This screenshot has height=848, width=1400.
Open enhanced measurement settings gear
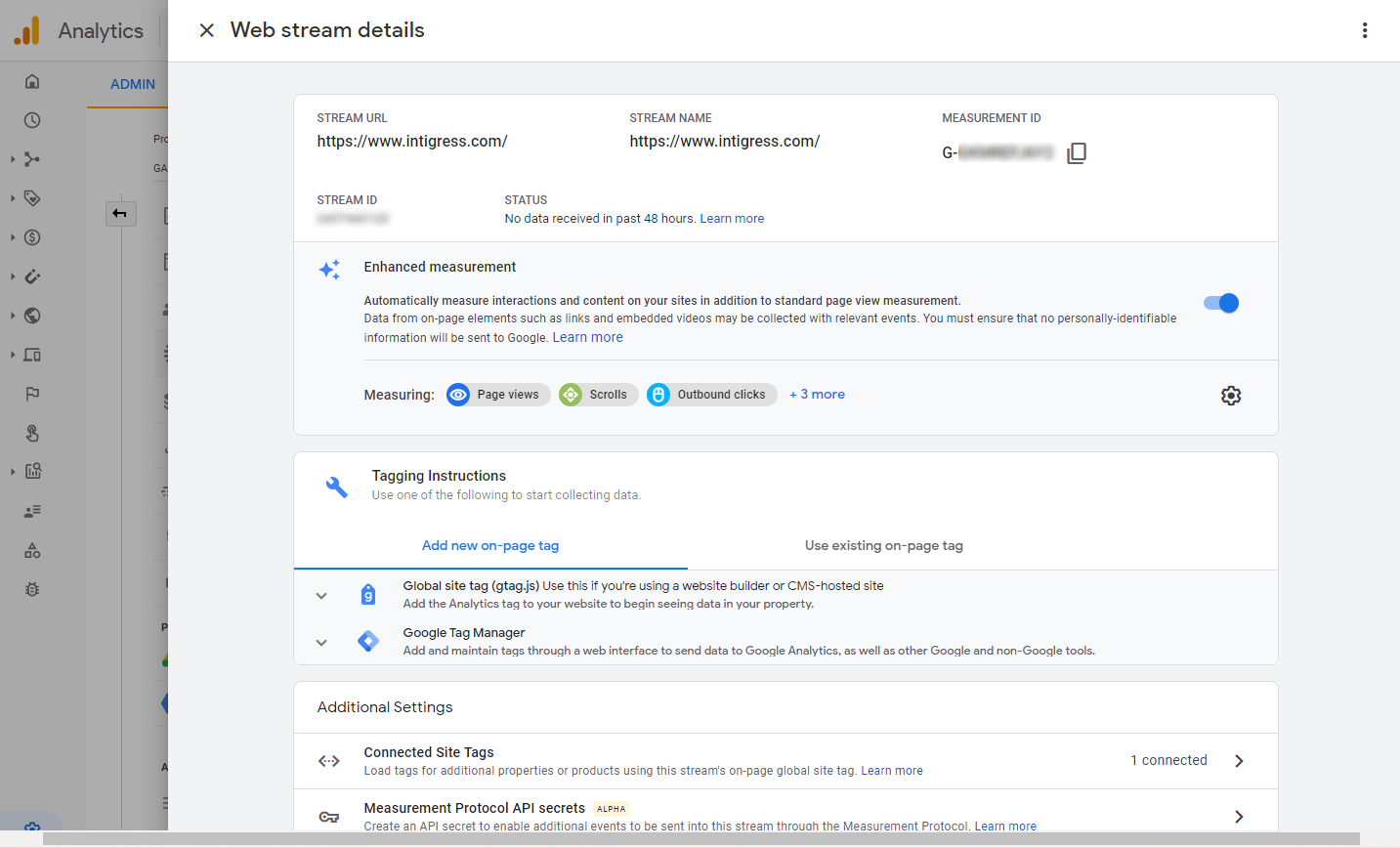1231,396
